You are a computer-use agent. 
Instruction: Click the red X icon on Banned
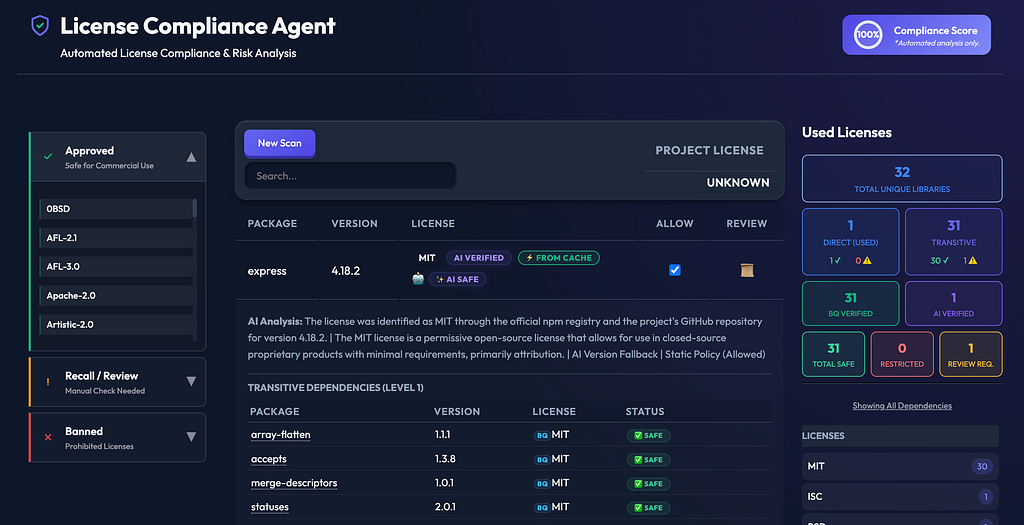point(48,438)
